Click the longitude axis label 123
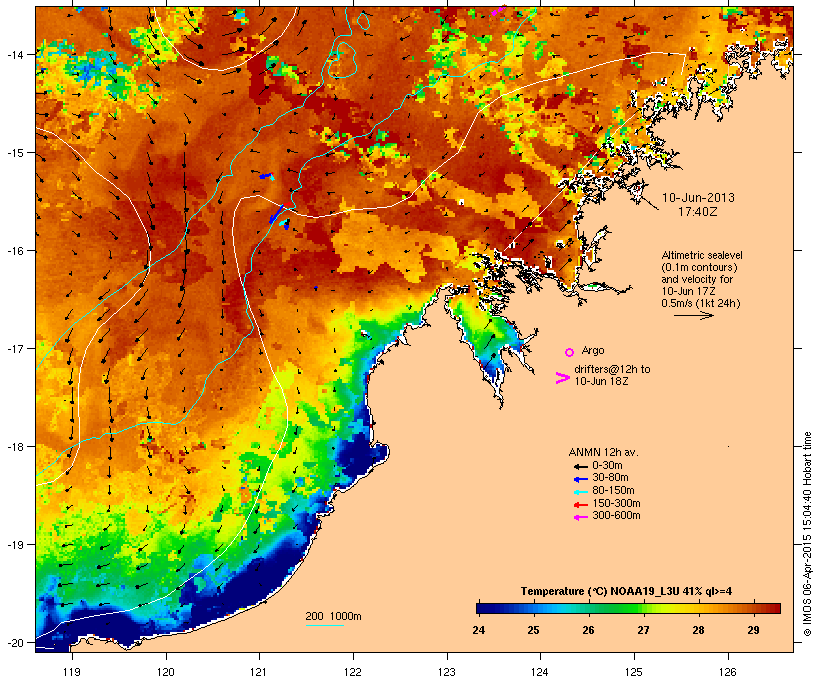The height and width of the screenshot is (680, 820). tap(447, 672)
